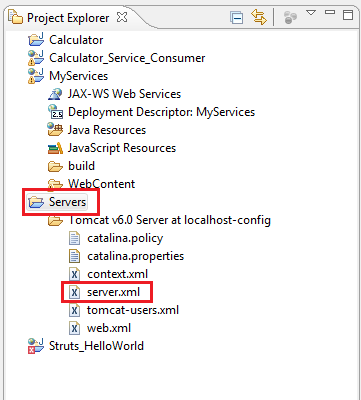Select the catalina.policy file name

(125, 238)
